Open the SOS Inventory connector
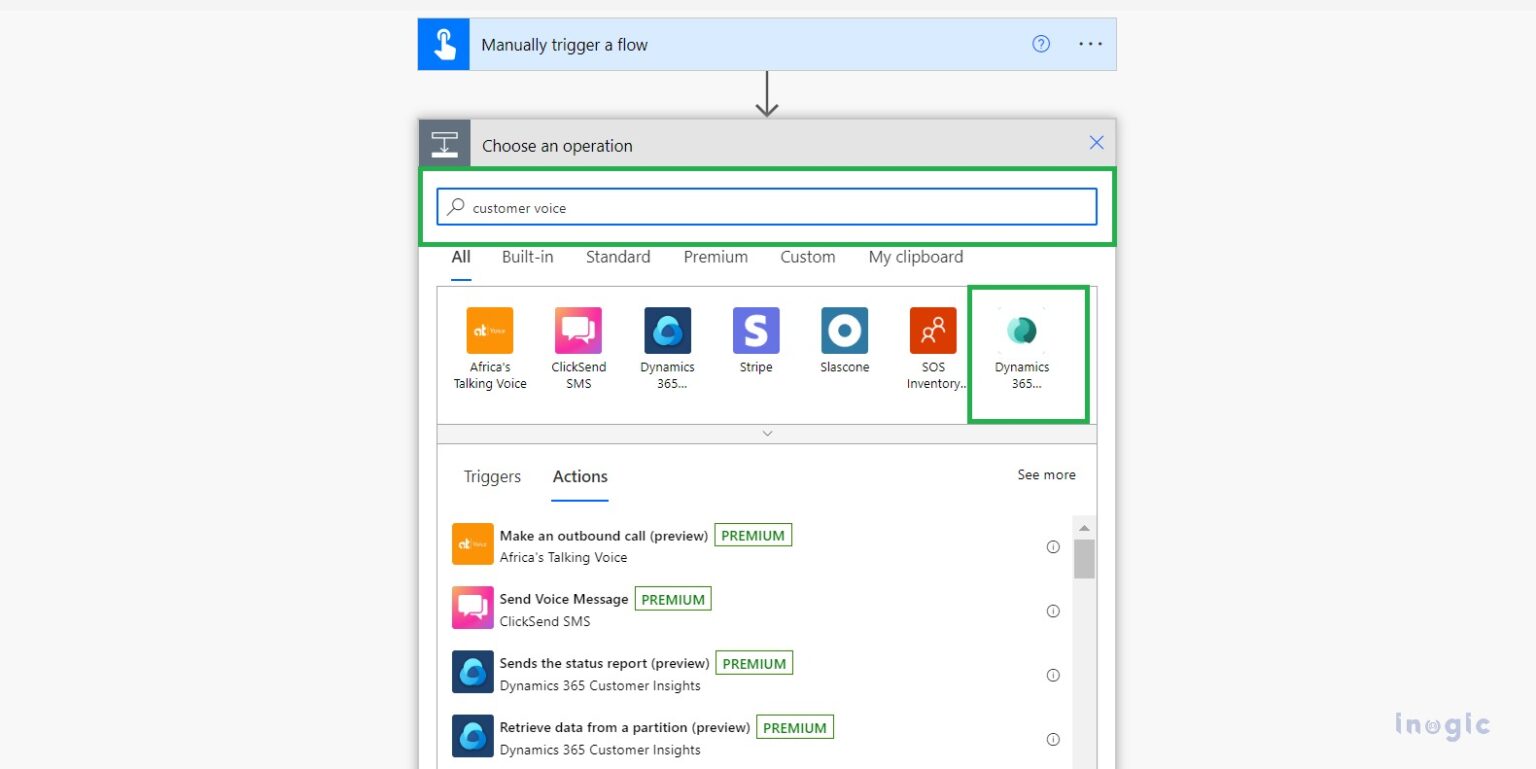 933,331
